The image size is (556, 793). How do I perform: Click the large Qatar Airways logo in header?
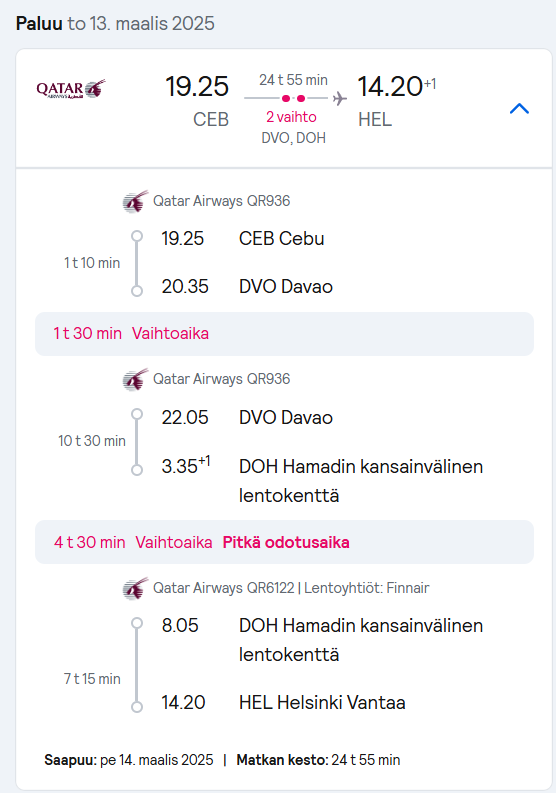point(71,89)
